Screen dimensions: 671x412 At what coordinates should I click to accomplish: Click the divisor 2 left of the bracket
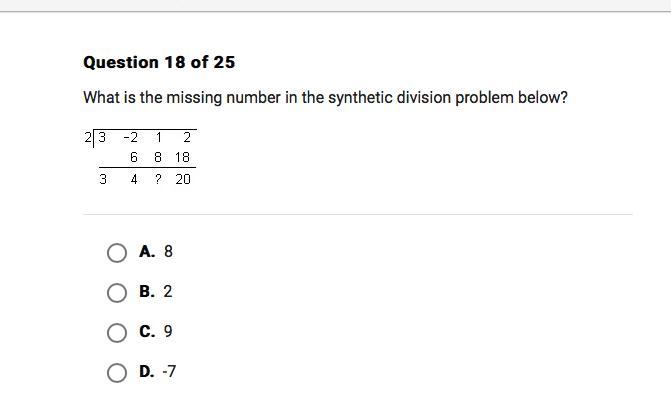pyautogui.click(x=88, y=137)
